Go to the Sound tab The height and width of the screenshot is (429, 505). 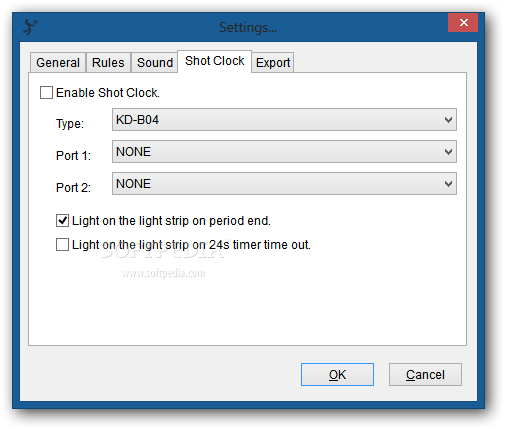coord(155,63)
